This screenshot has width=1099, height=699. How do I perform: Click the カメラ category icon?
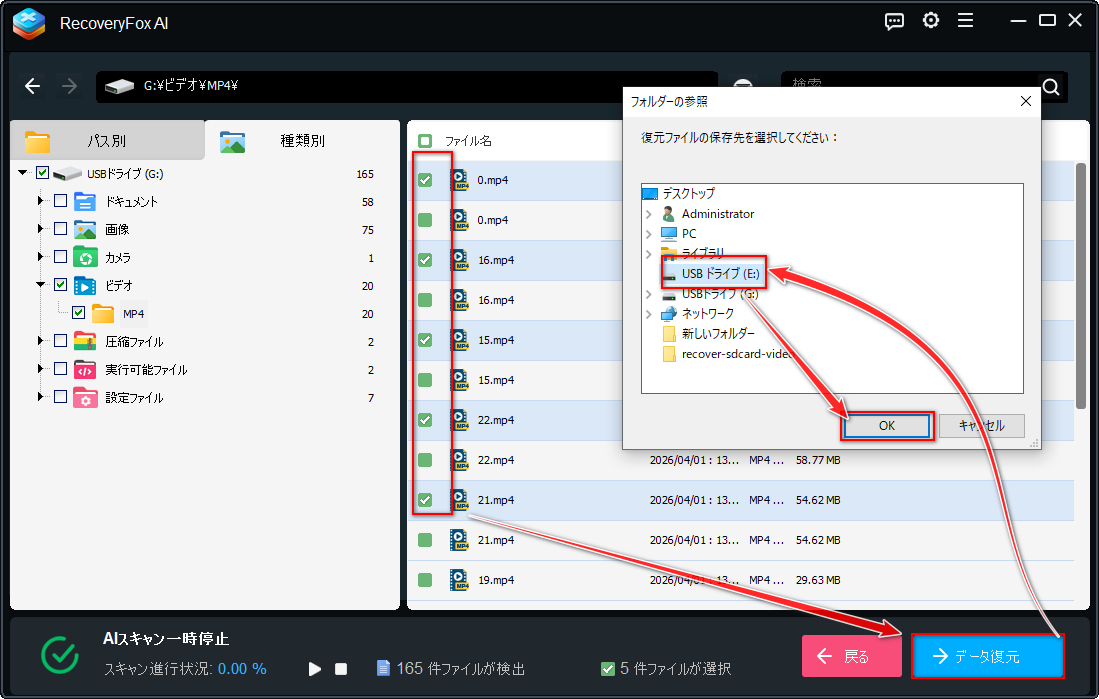pyautogui.click(x=85, y=258)
